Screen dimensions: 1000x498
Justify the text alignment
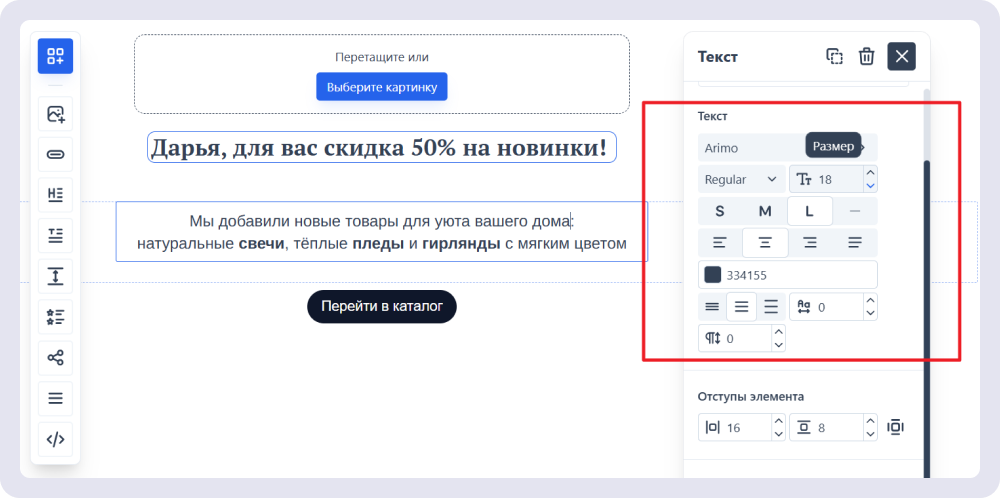(855, 242)
